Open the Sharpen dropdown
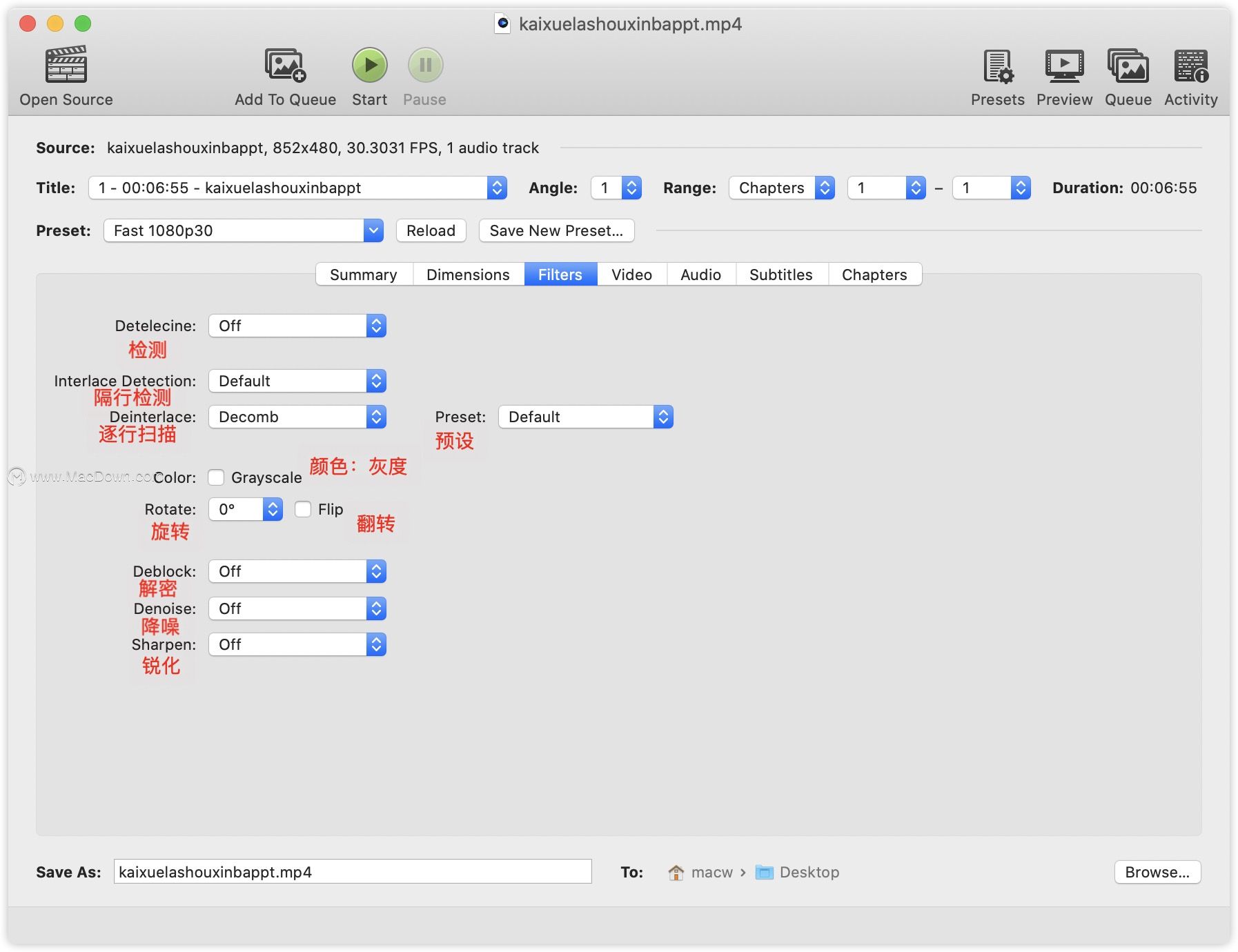The width and height of the screenshot is (1238, 952). pos(297,644)
